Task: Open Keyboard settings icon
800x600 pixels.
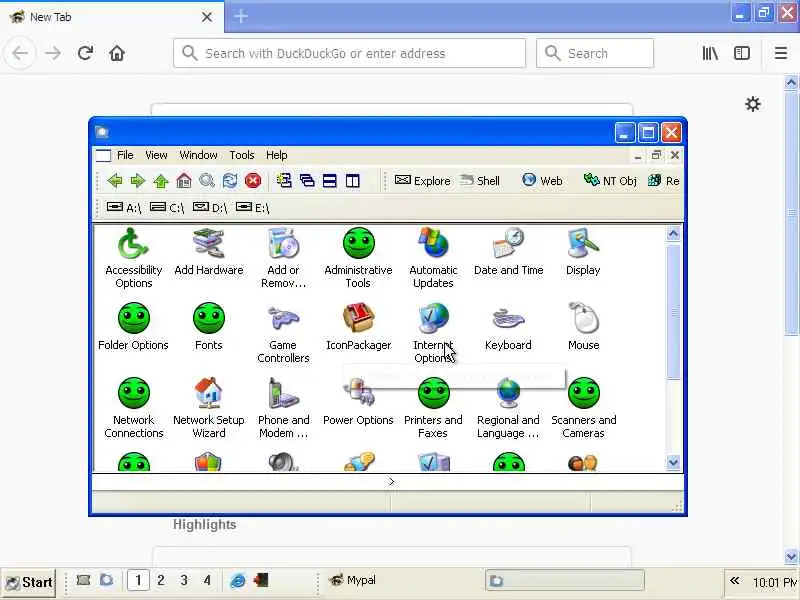Action: tap(508, 327)
